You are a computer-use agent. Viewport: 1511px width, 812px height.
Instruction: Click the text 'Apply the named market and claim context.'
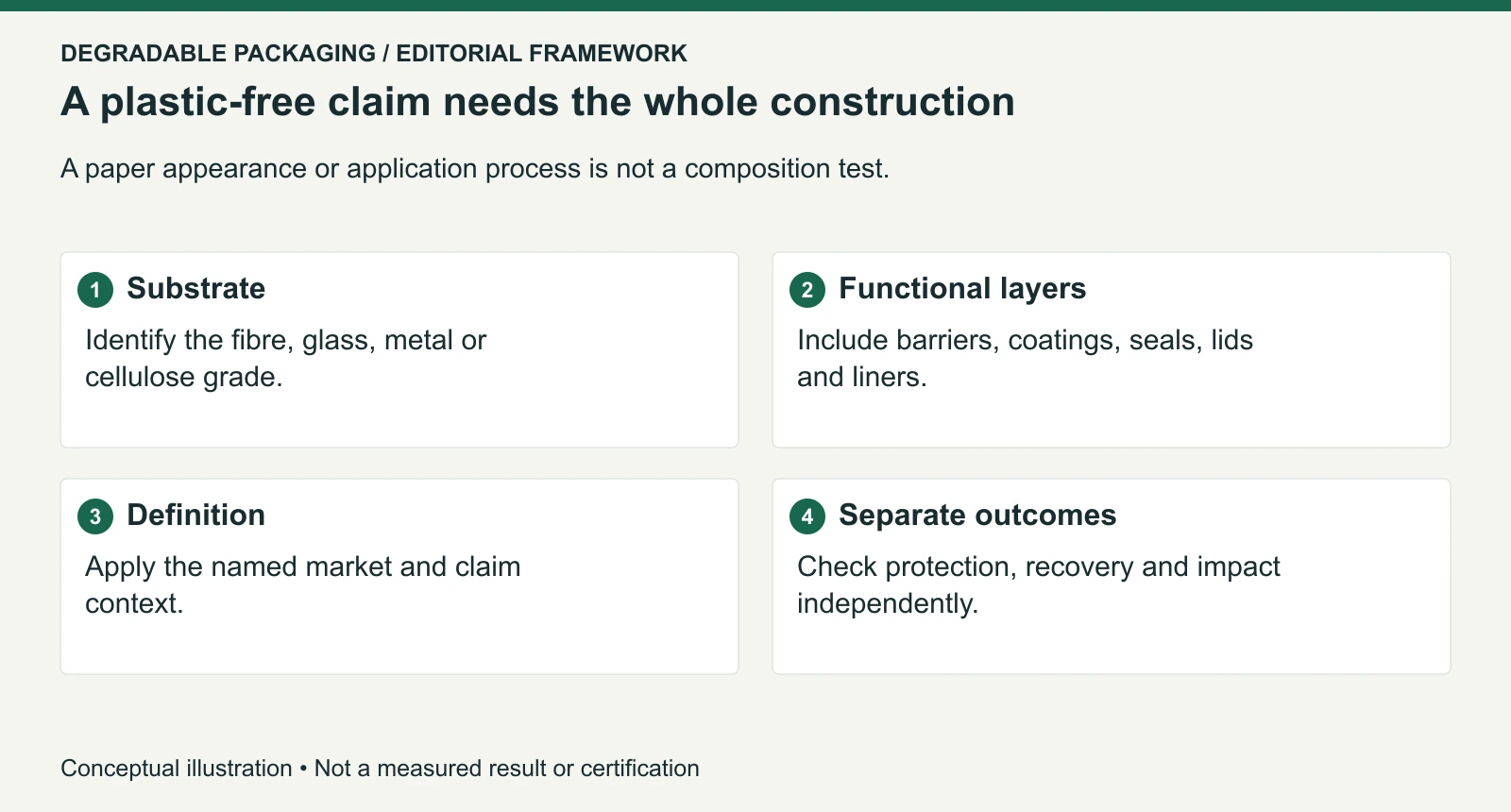(x=302, y=585)
